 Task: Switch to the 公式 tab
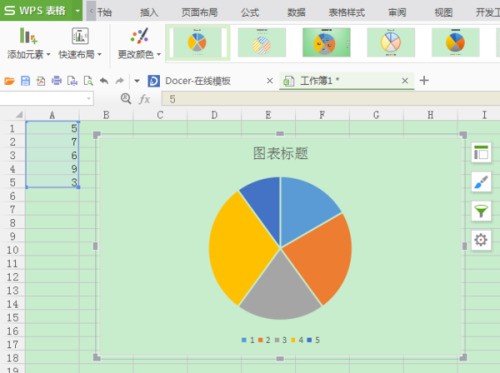(x=250, y=13)
